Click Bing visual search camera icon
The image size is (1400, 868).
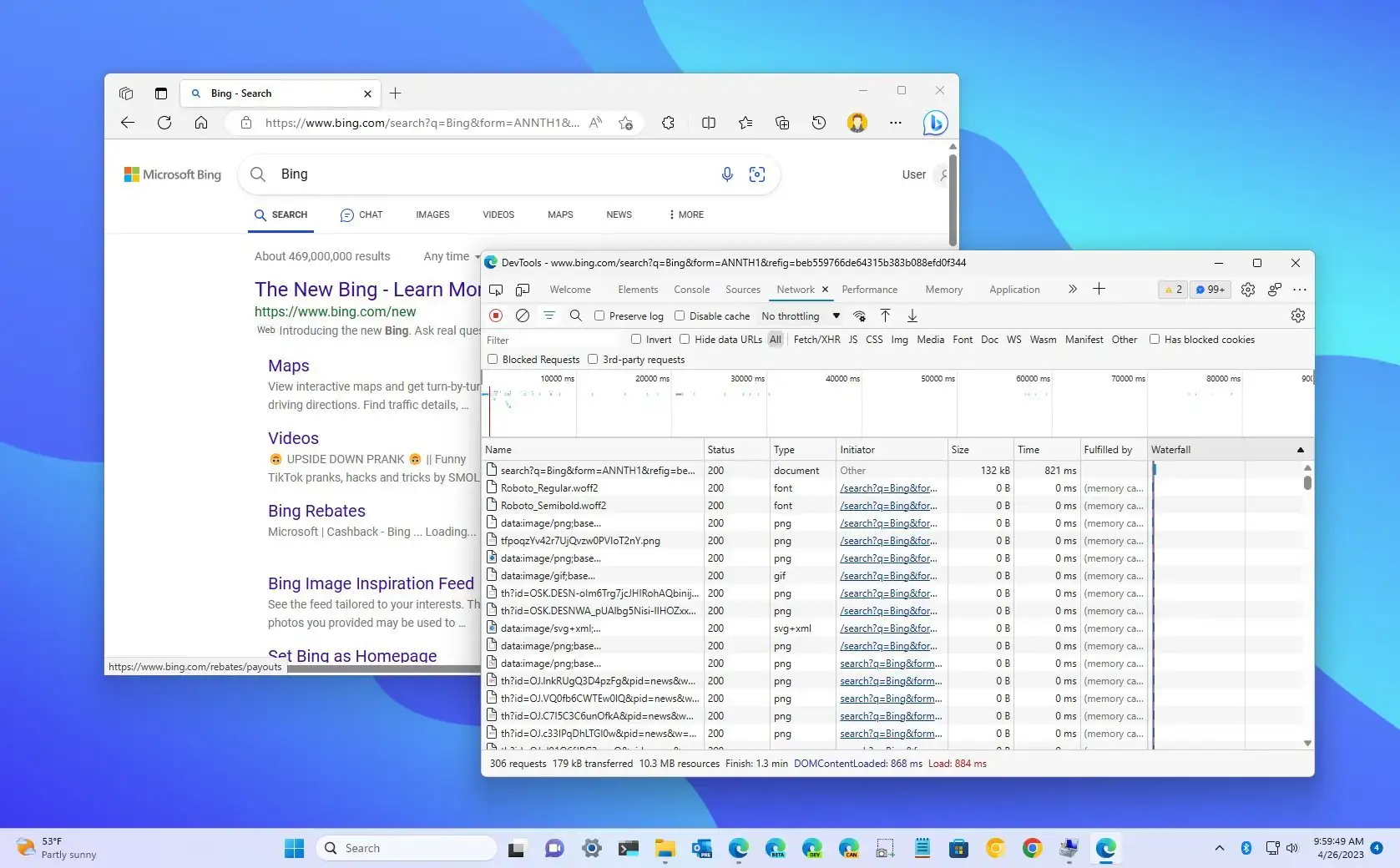[x=757, y=174]
